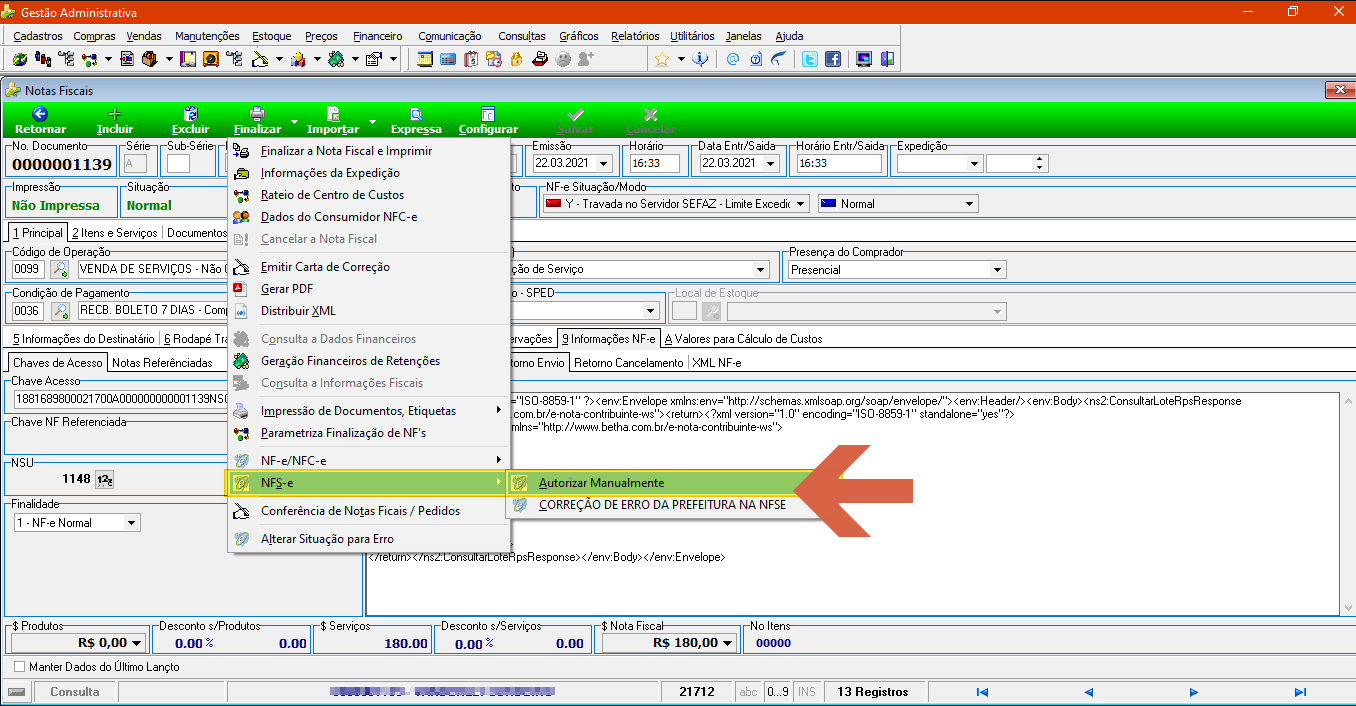This screenshot has height=706, width=1356.
Task: Open the Facebook icon in toolbar
Action: click(832, 59)
